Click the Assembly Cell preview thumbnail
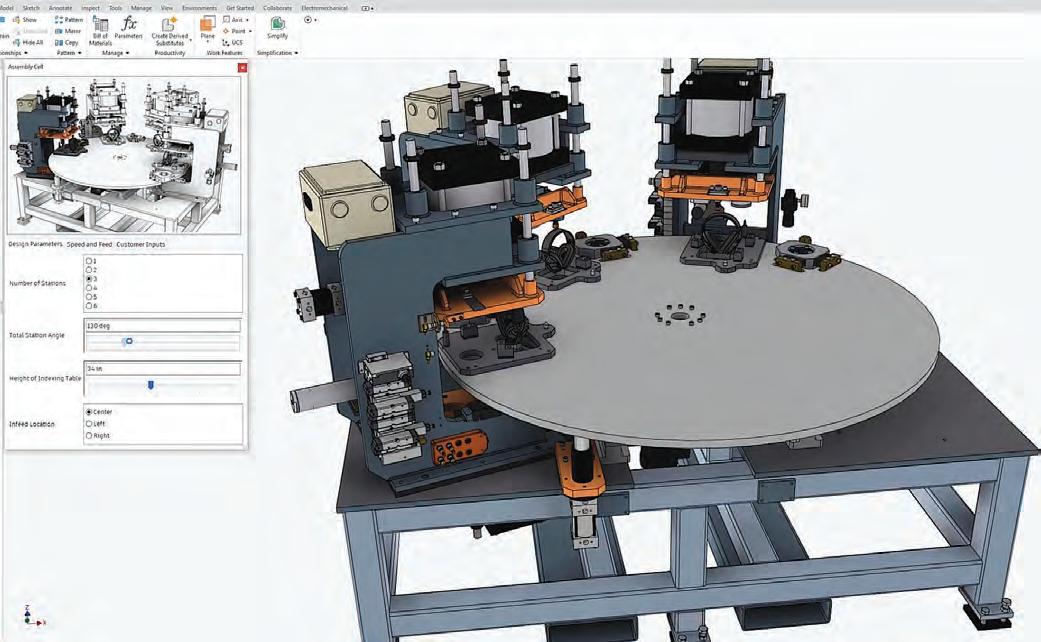1041x642 pixels. [124, 155]
